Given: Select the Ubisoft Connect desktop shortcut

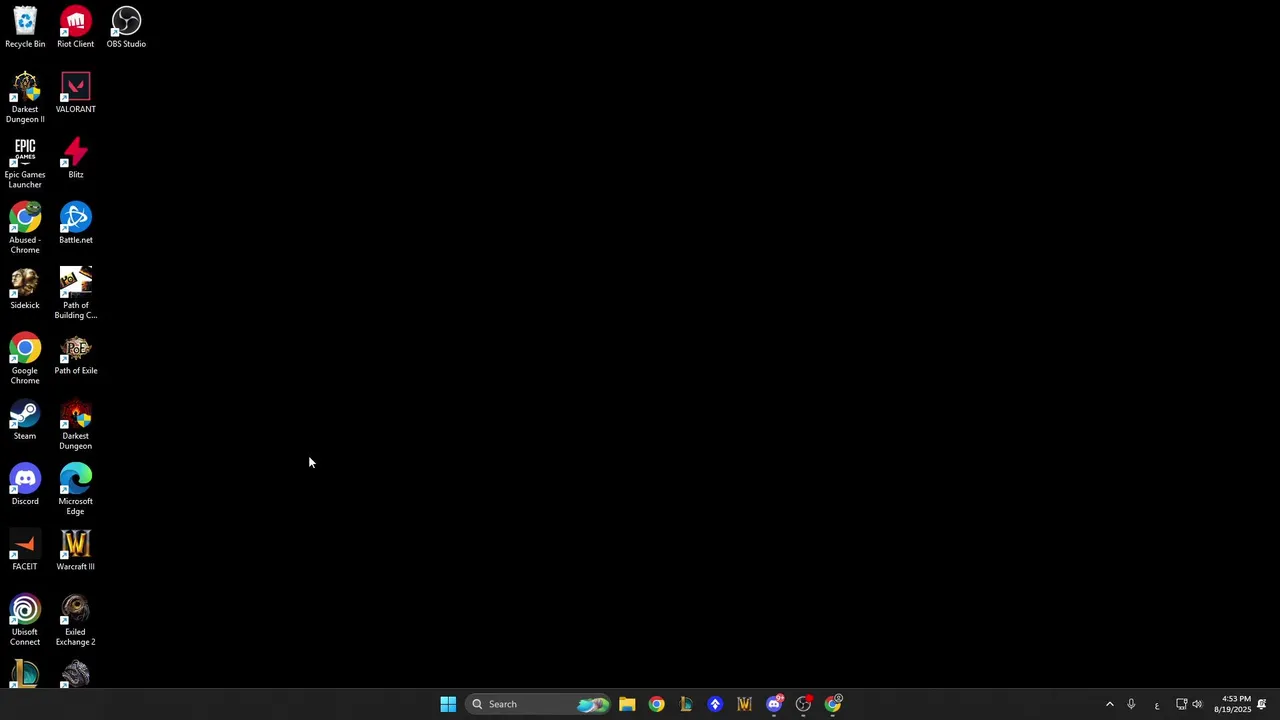Looking at the screenshot, I should click(25, 620).
